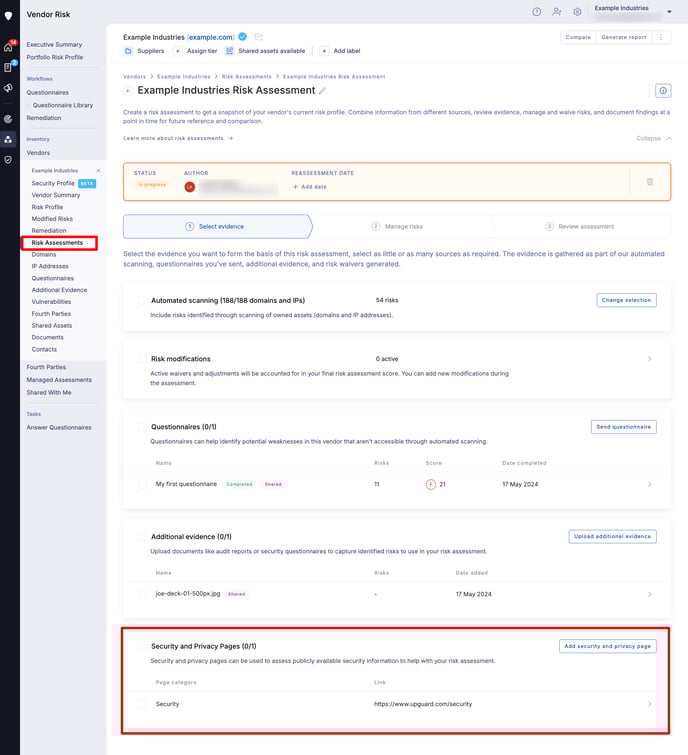This screenshot has width=688, height=755.
Task: Check the Additional evidence (0/1) checkbox
Action: click(x=143, y=536)
